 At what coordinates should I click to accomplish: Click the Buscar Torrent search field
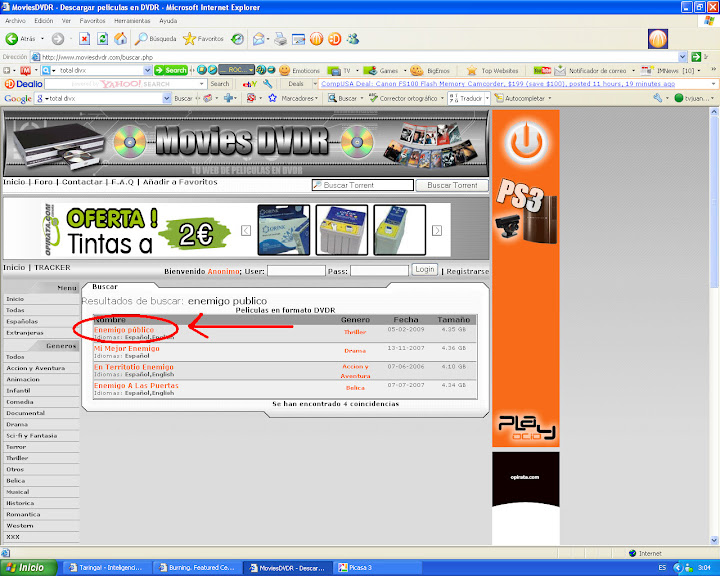click(363, 185)
